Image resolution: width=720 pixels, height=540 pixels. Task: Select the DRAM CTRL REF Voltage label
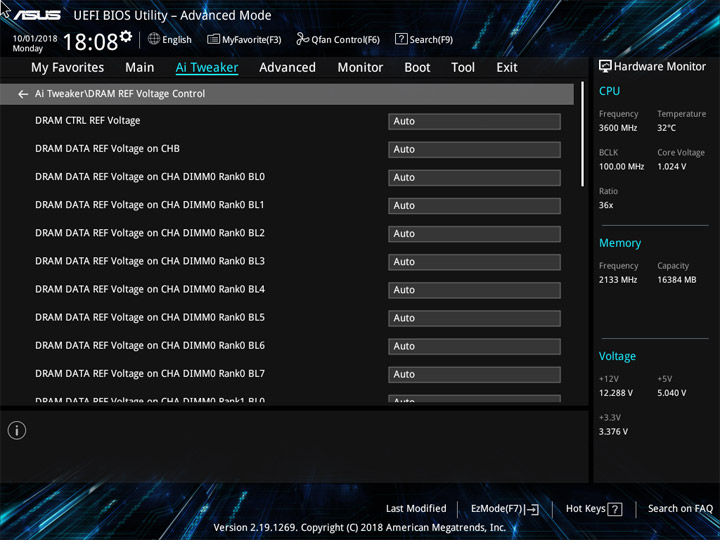click(88, 121)
